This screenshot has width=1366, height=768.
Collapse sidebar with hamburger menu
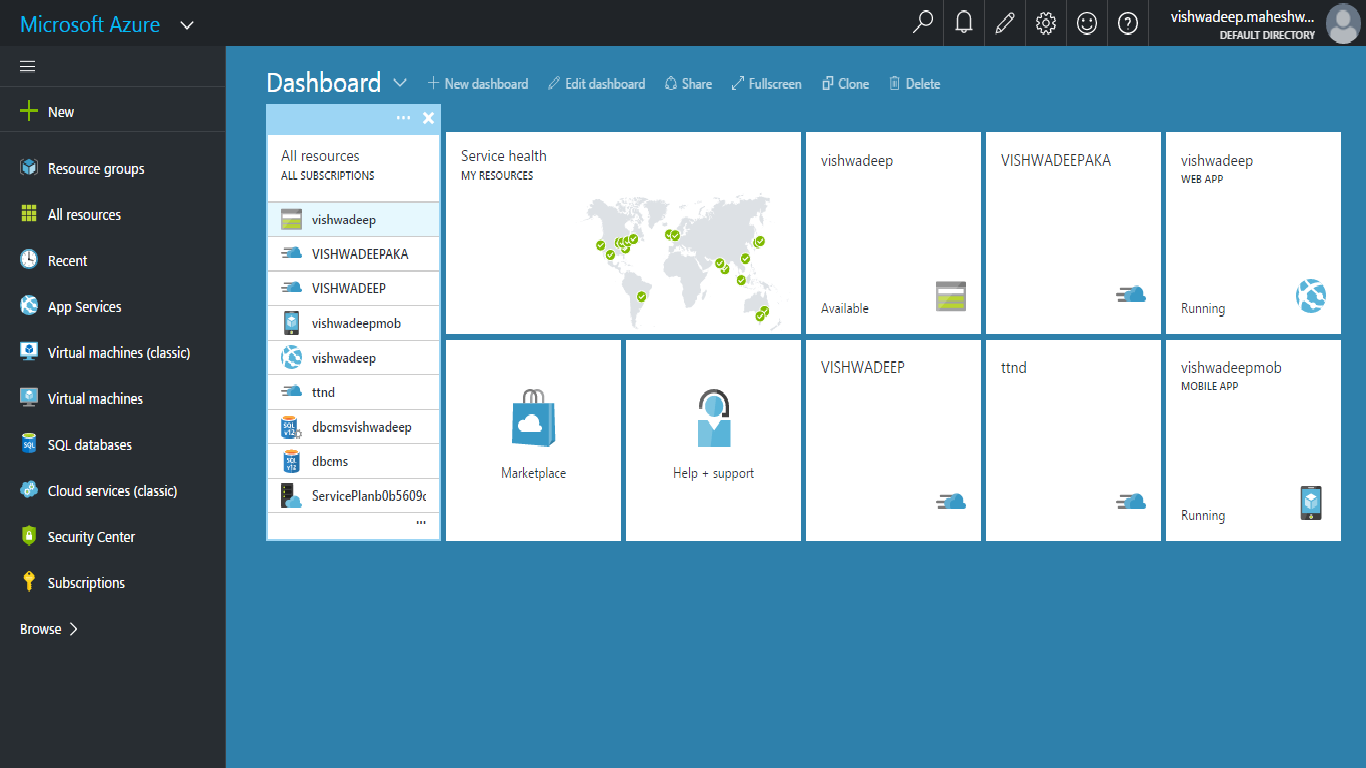pyautogui.click(x=28, y=66)
